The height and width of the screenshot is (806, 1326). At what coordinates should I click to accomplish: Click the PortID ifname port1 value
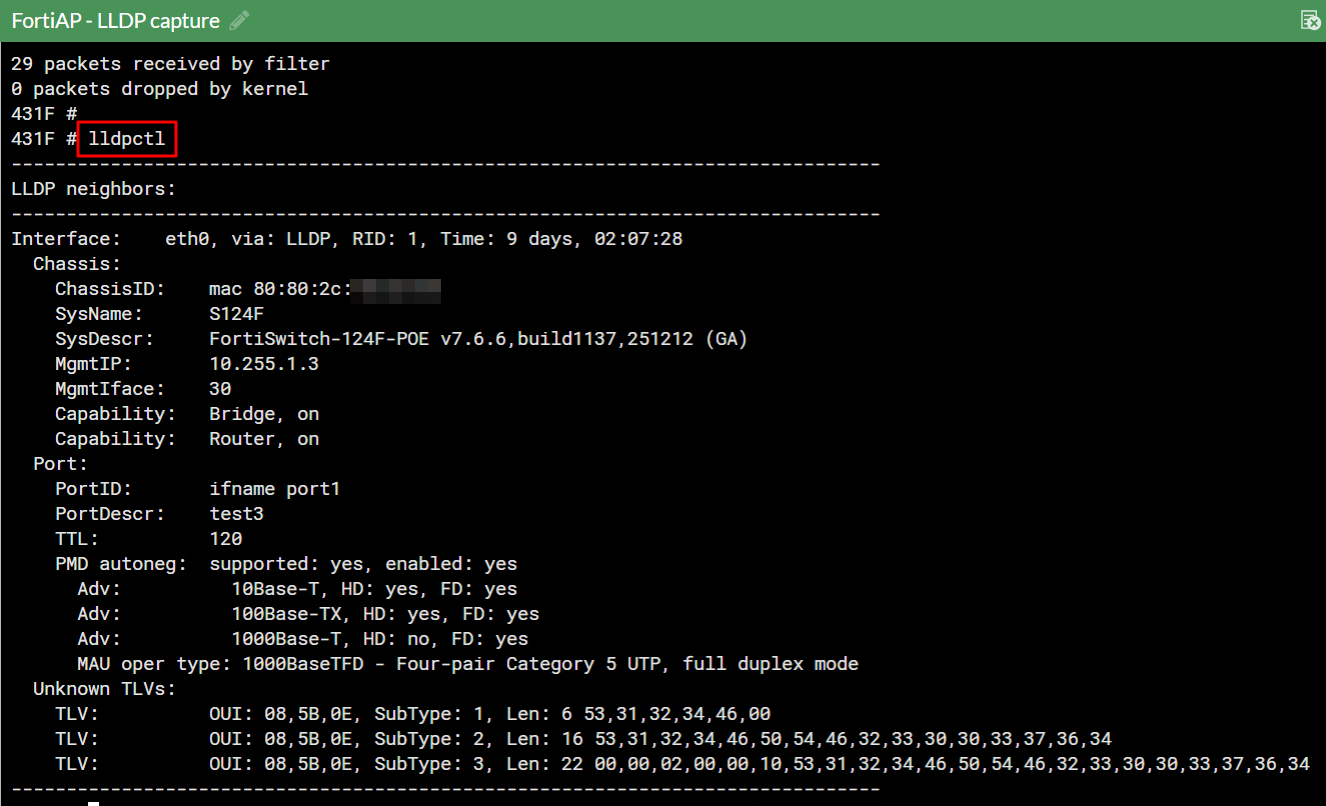point(275,489)
